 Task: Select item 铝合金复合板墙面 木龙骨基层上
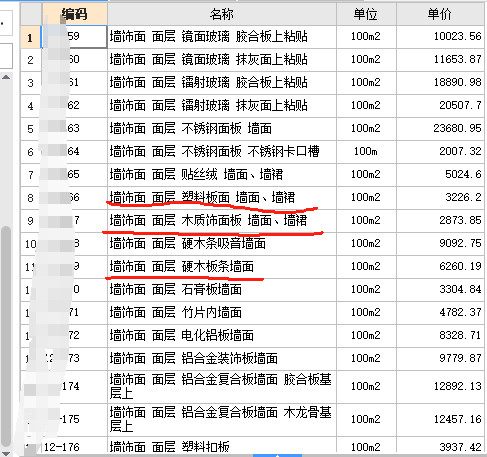(221, 419)
